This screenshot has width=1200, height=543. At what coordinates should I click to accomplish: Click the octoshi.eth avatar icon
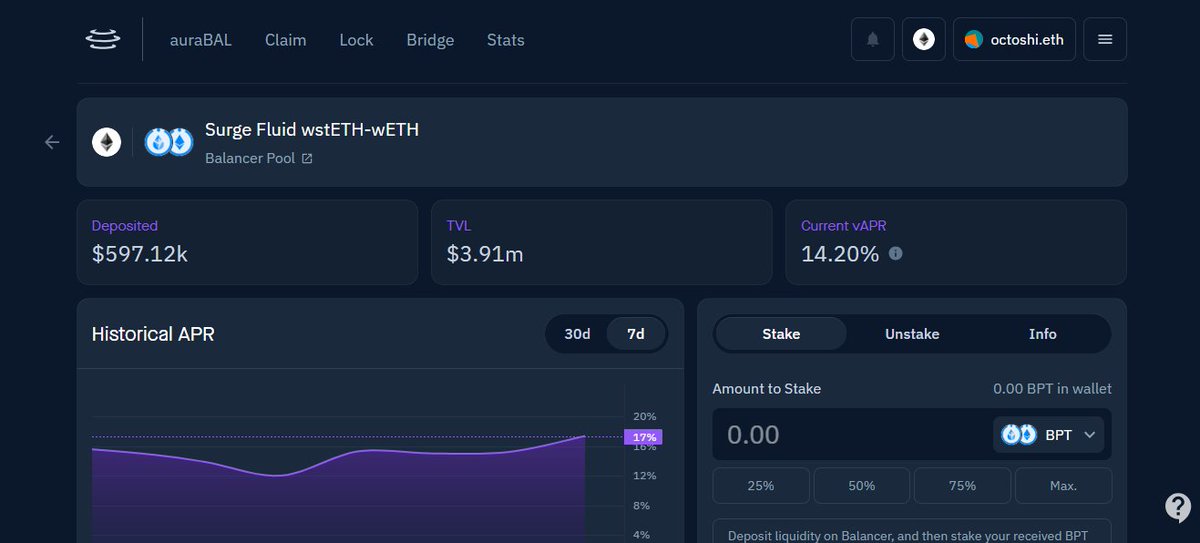[x=973, y=40]
